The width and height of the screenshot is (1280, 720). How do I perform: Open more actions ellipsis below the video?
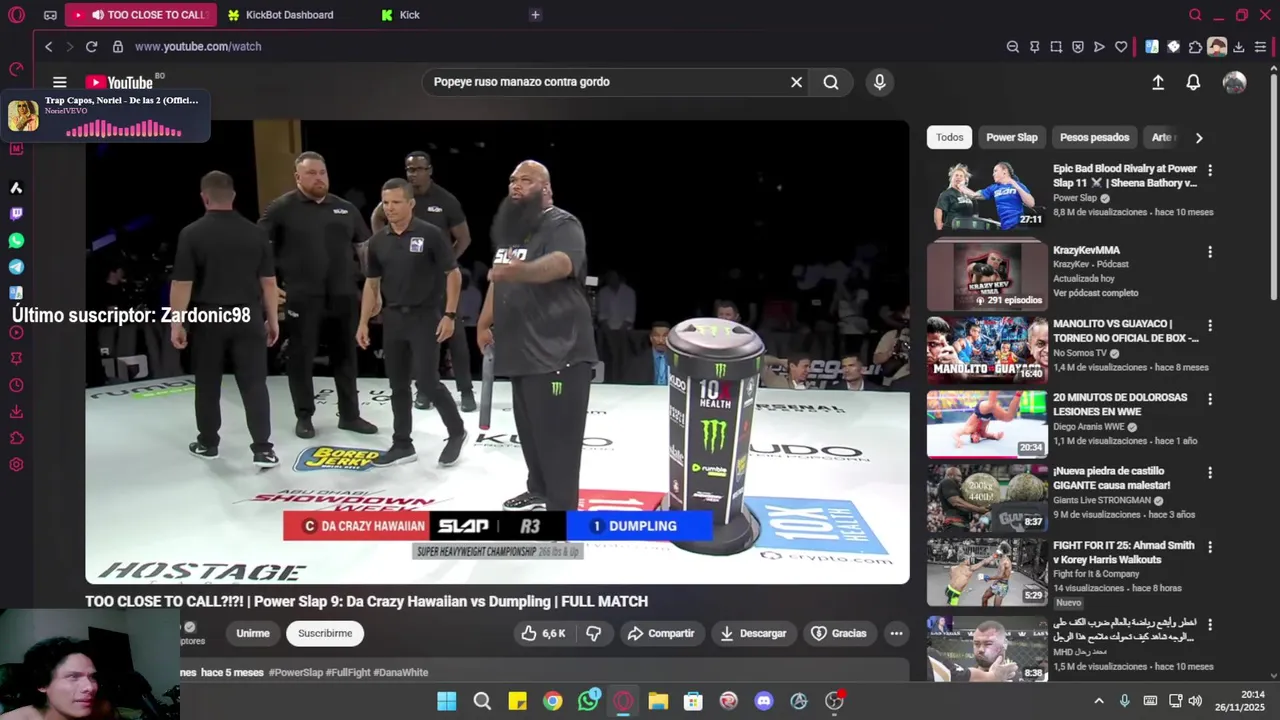[x=896, y=633]
